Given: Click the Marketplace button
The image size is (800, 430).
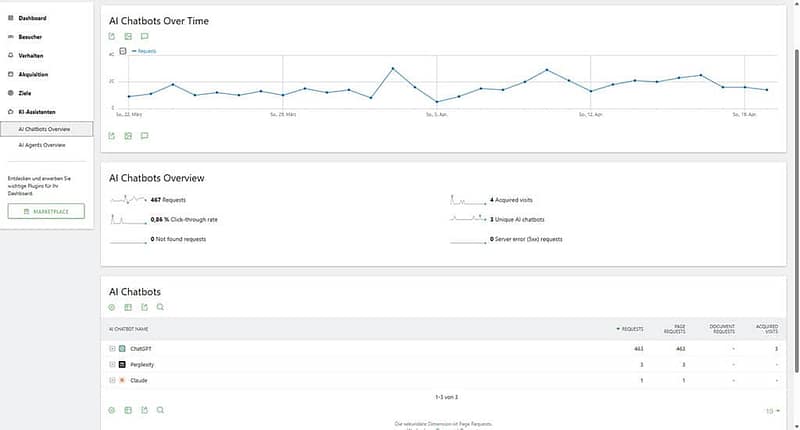Looking at the screenshot, I should coord(46,211).
